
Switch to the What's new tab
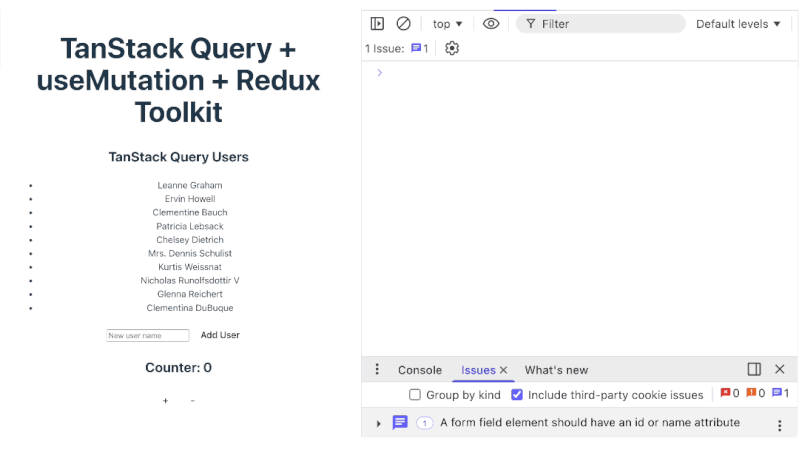click(556, 370)
